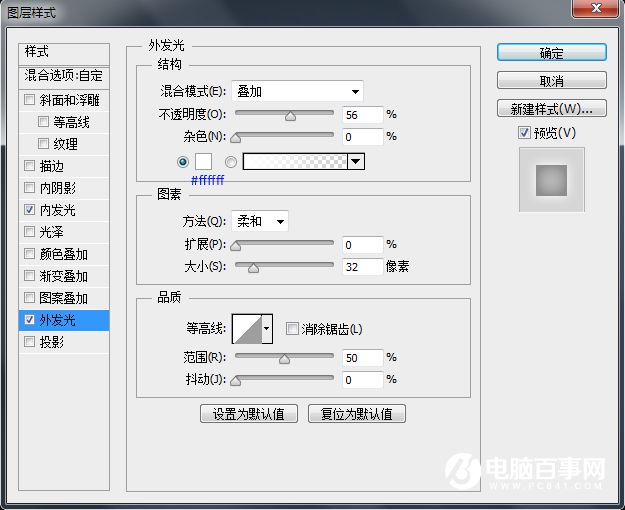Enable the 描边 effect checkbox

(x=29, y=165)
